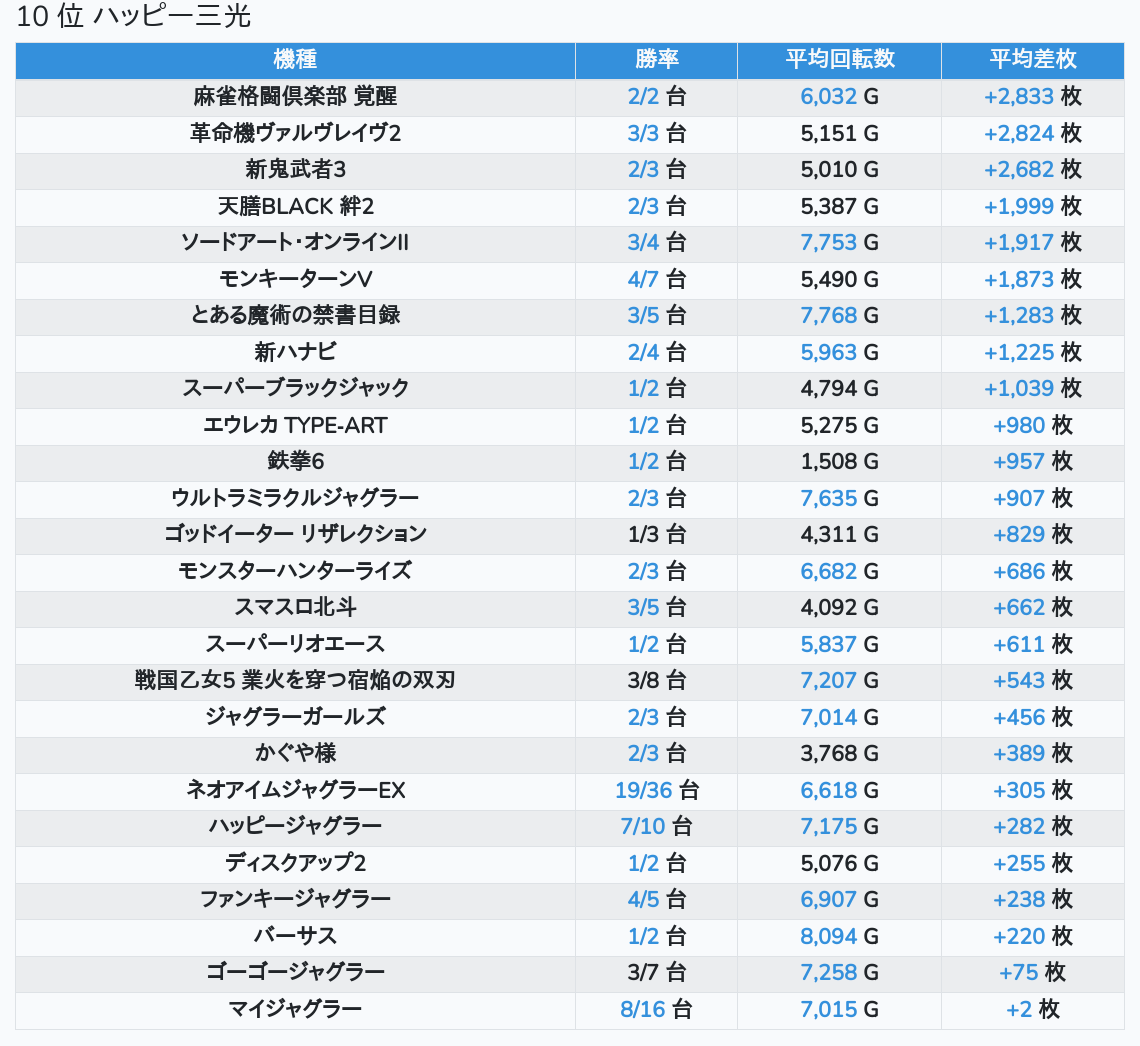Select the 鉄拳6 machine name
Image resolution: width=1140 pixels, height=1046 pixels.
tap(295, 462)
